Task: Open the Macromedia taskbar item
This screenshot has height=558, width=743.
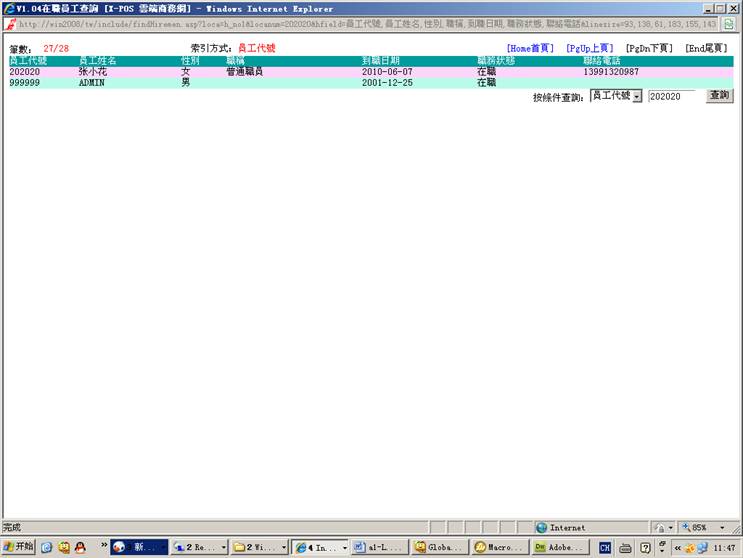Action: (x=498, y=547)
